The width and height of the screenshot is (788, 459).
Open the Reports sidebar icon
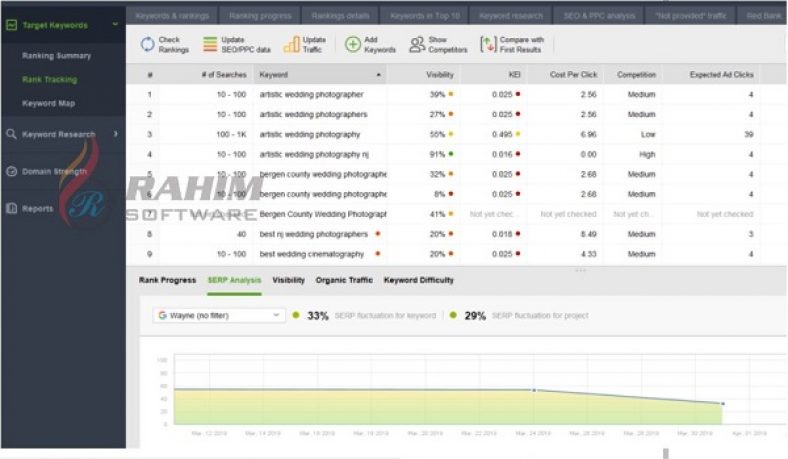pos(12,208)
